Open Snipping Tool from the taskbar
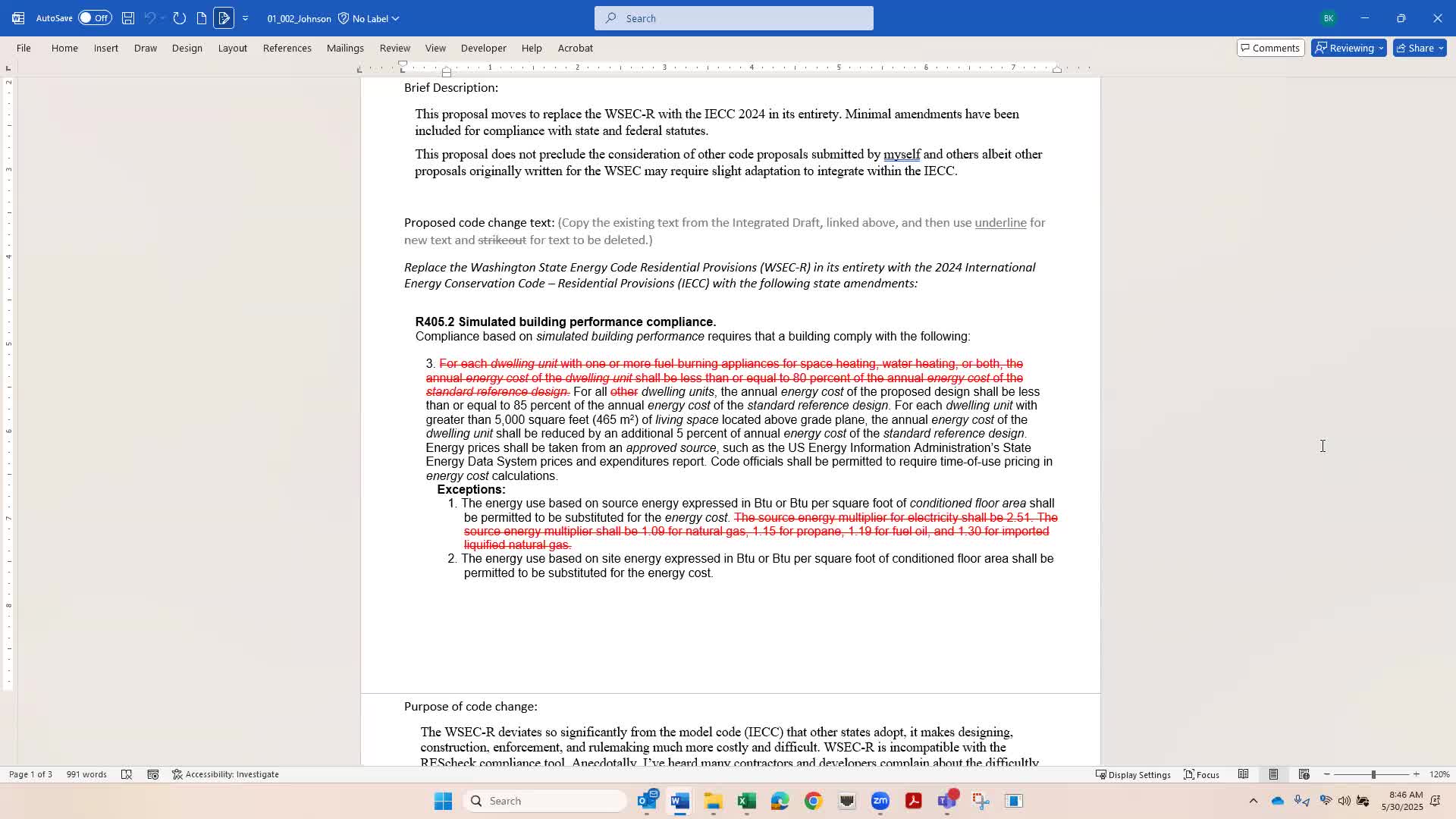 (981, 801)
